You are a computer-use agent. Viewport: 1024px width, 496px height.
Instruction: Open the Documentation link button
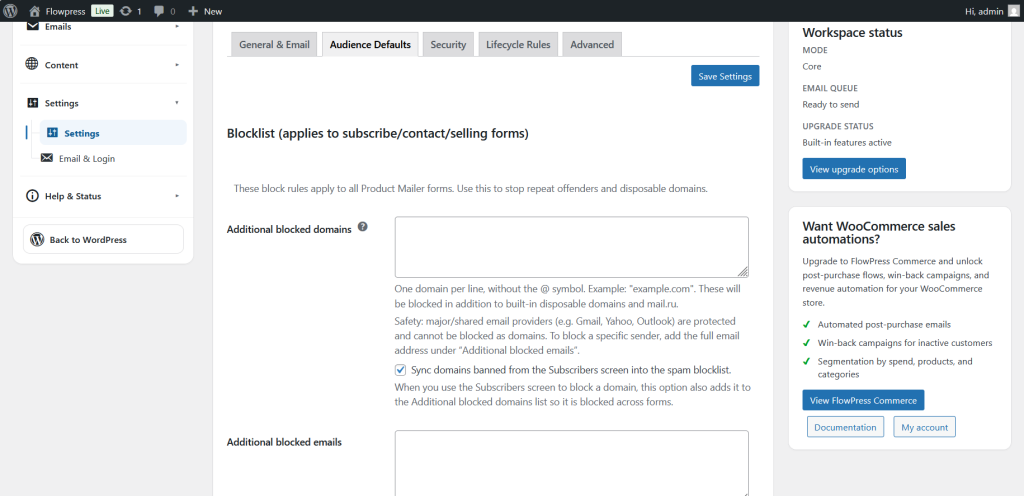845,427
